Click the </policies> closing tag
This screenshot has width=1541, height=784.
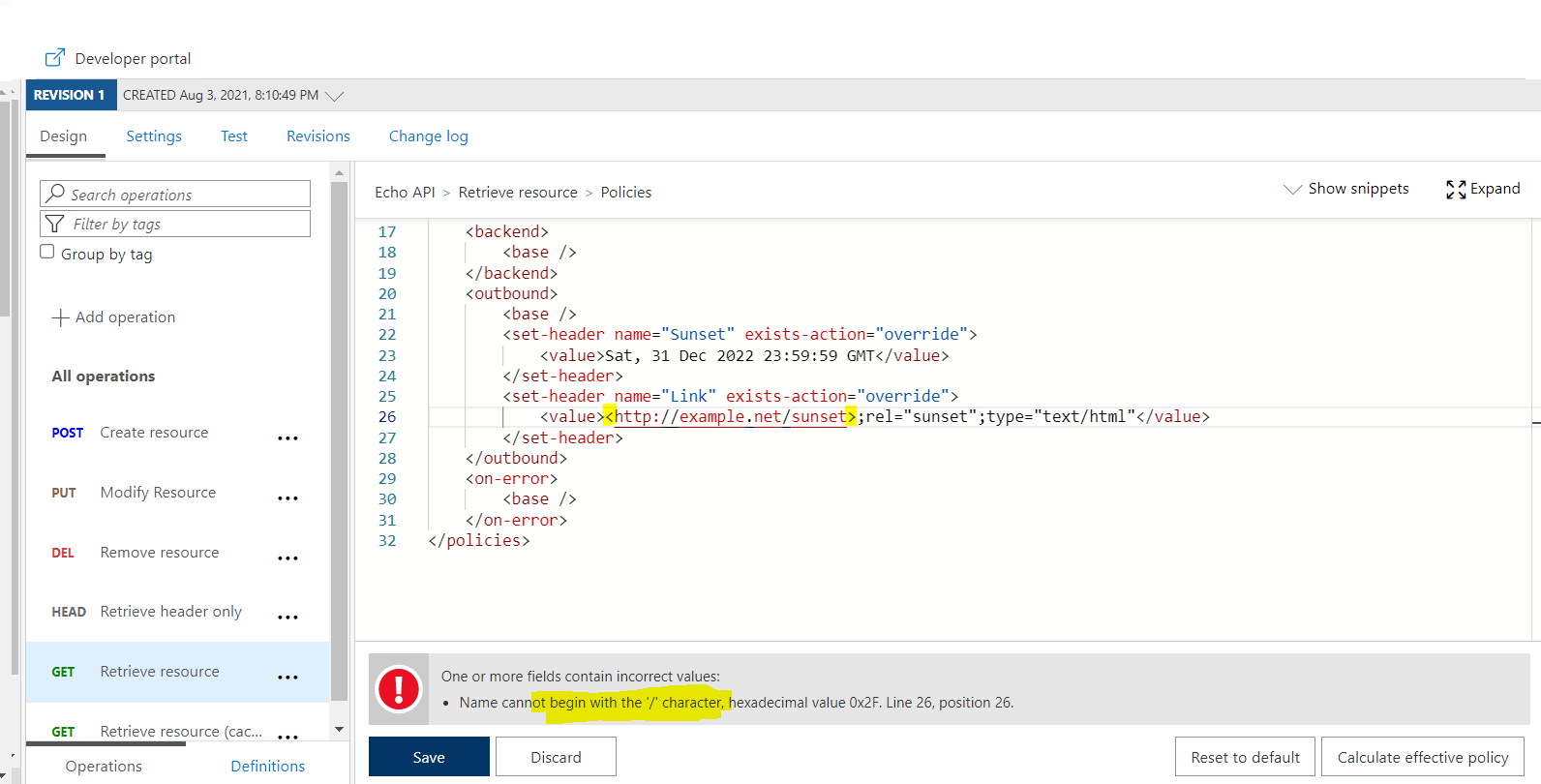click(x=479, y=541)
